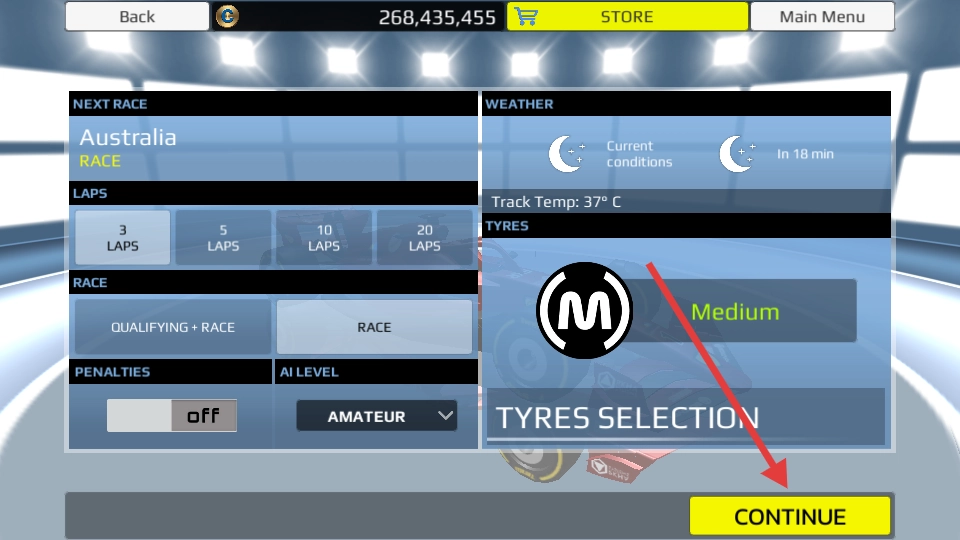Select the 3 Laps option
960x540 pixels.
pyautogui.click(x=122, y=238)
